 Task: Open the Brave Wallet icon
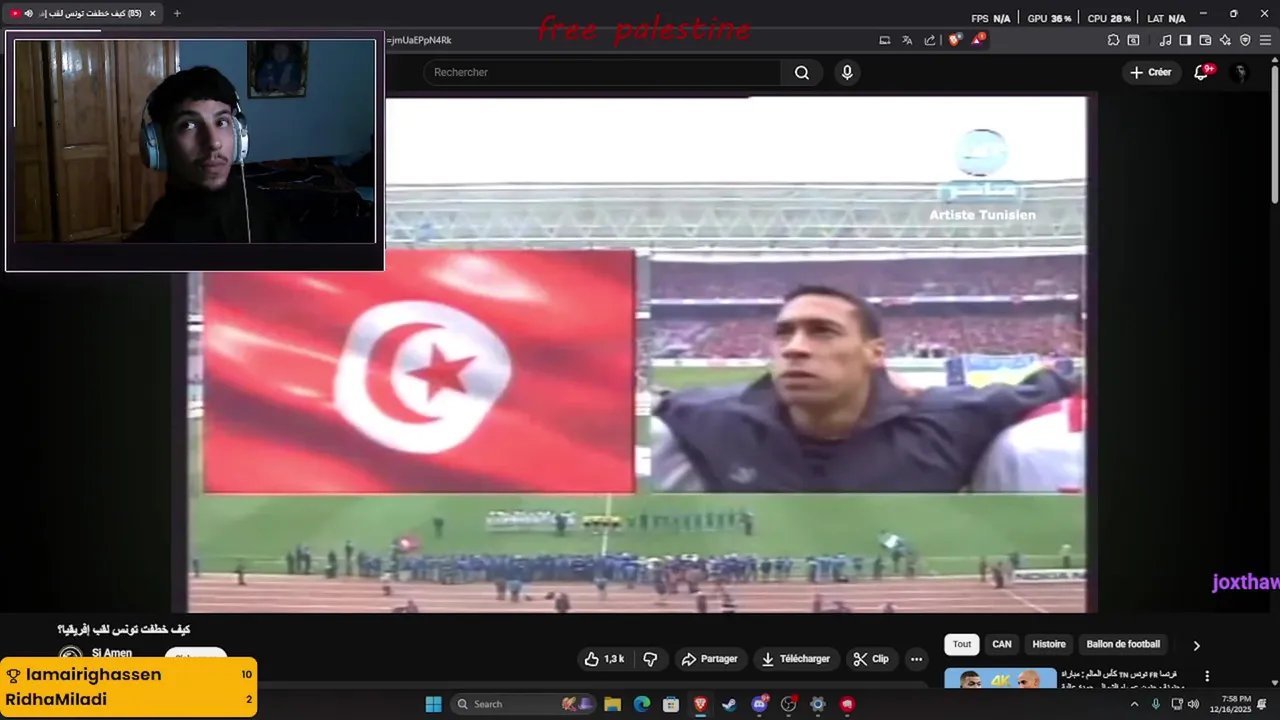[1205, 40]
